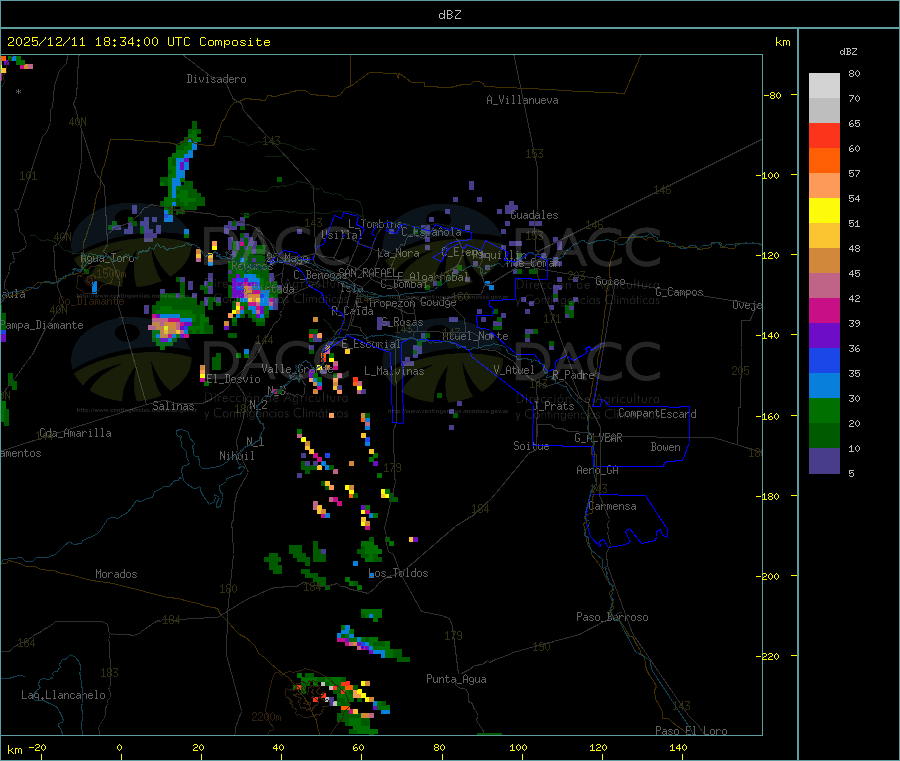Click the slate 5-10 dBZ legend band
This screenshot has width=900, height=761.
click(x=824, y=461)
